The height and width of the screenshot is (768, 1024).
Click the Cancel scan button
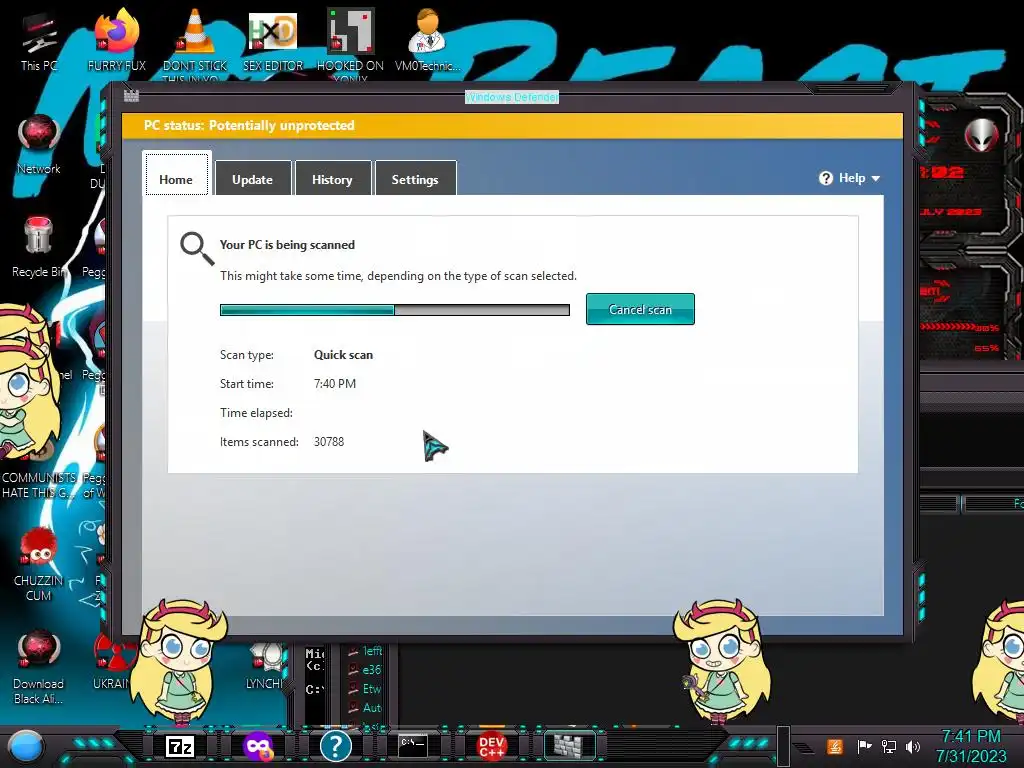click(x=640, y=309)
